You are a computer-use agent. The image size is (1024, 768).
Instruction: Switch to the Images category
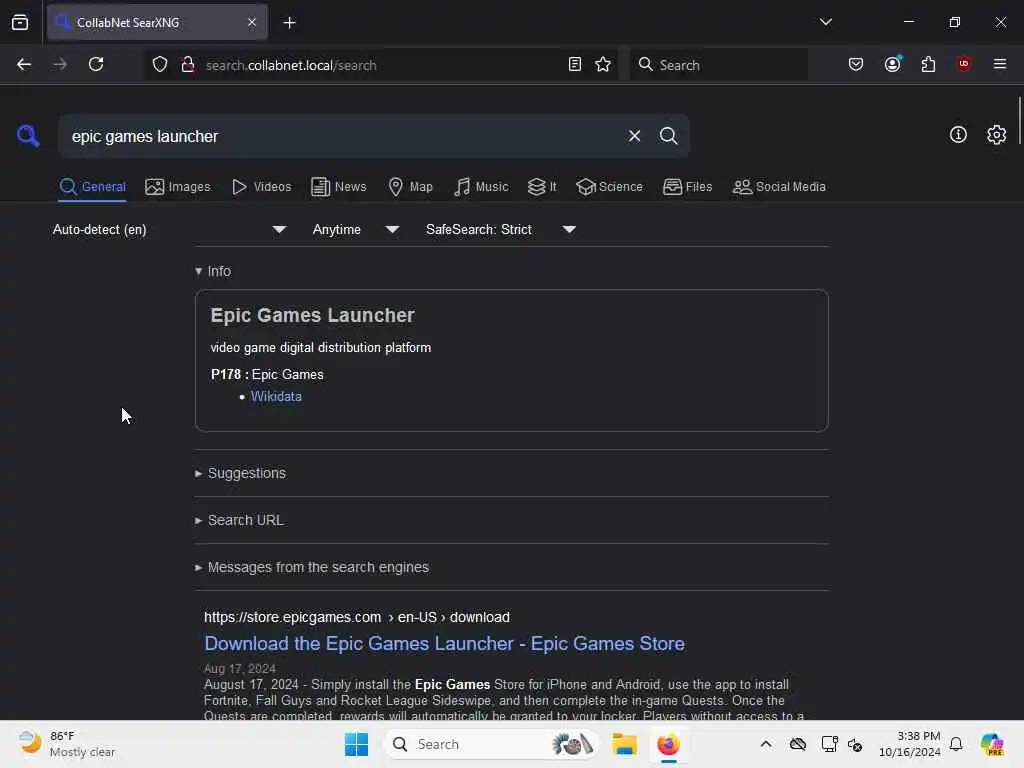(178, 187)
